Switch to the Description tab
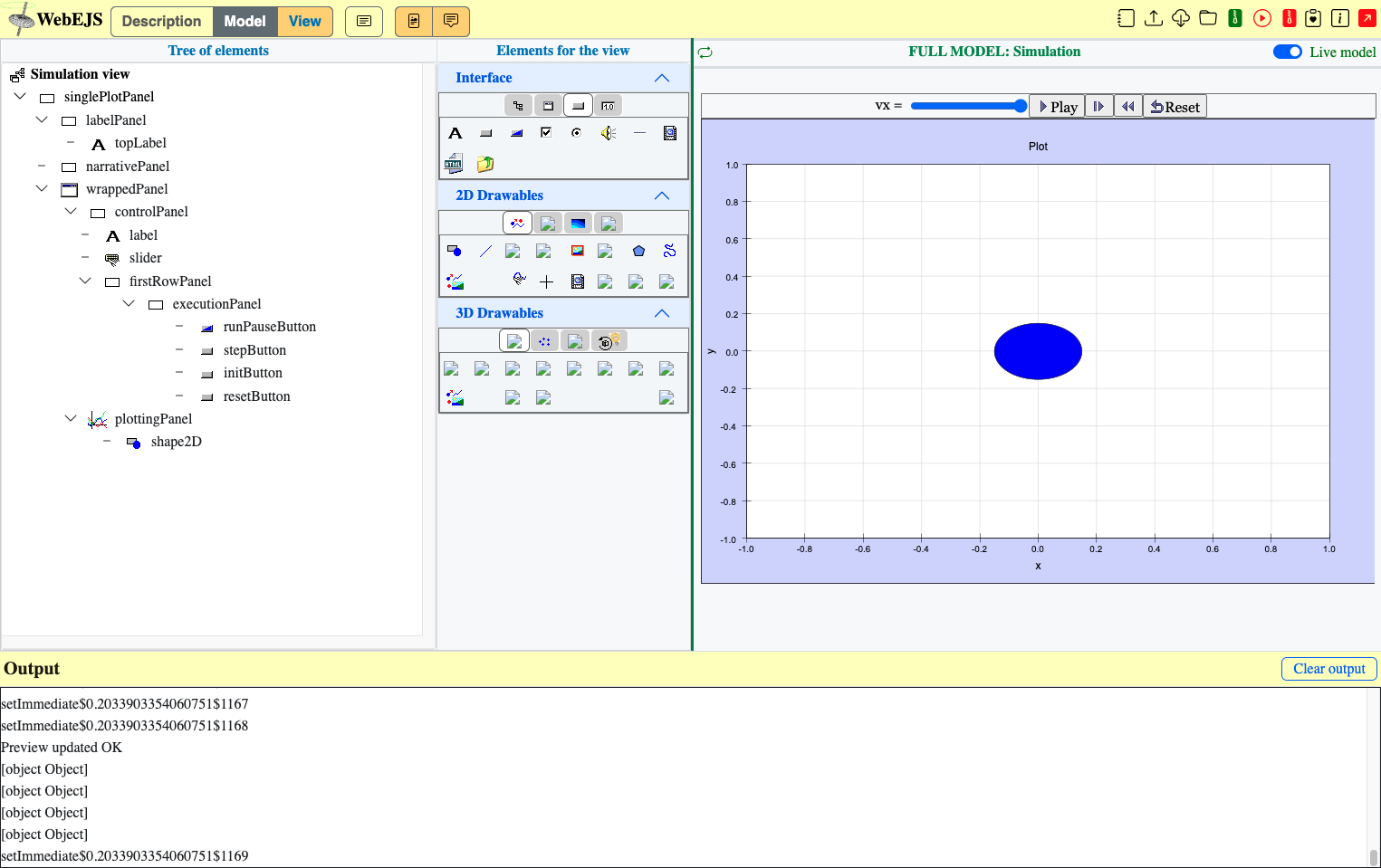1381x868 pixels. coord(161,21)
